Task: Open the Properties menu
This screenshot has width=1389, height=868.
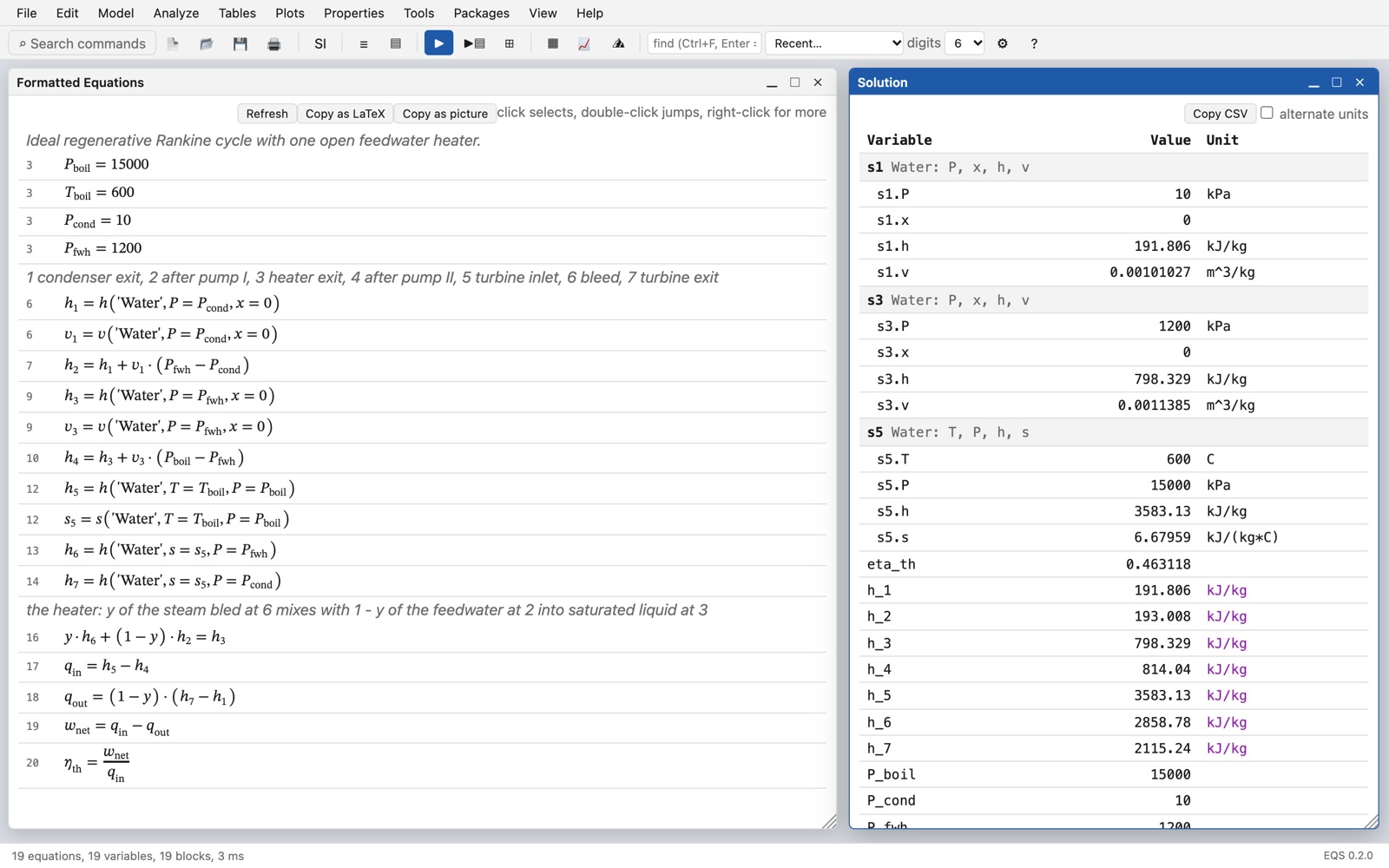Action: (353, 13)
